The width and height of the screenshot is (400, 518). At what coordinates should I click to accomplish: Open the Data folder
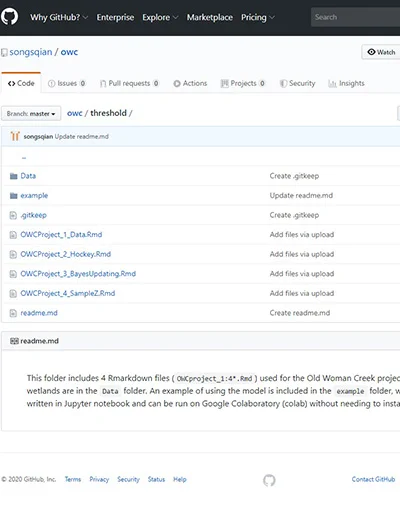pos(28,176)
